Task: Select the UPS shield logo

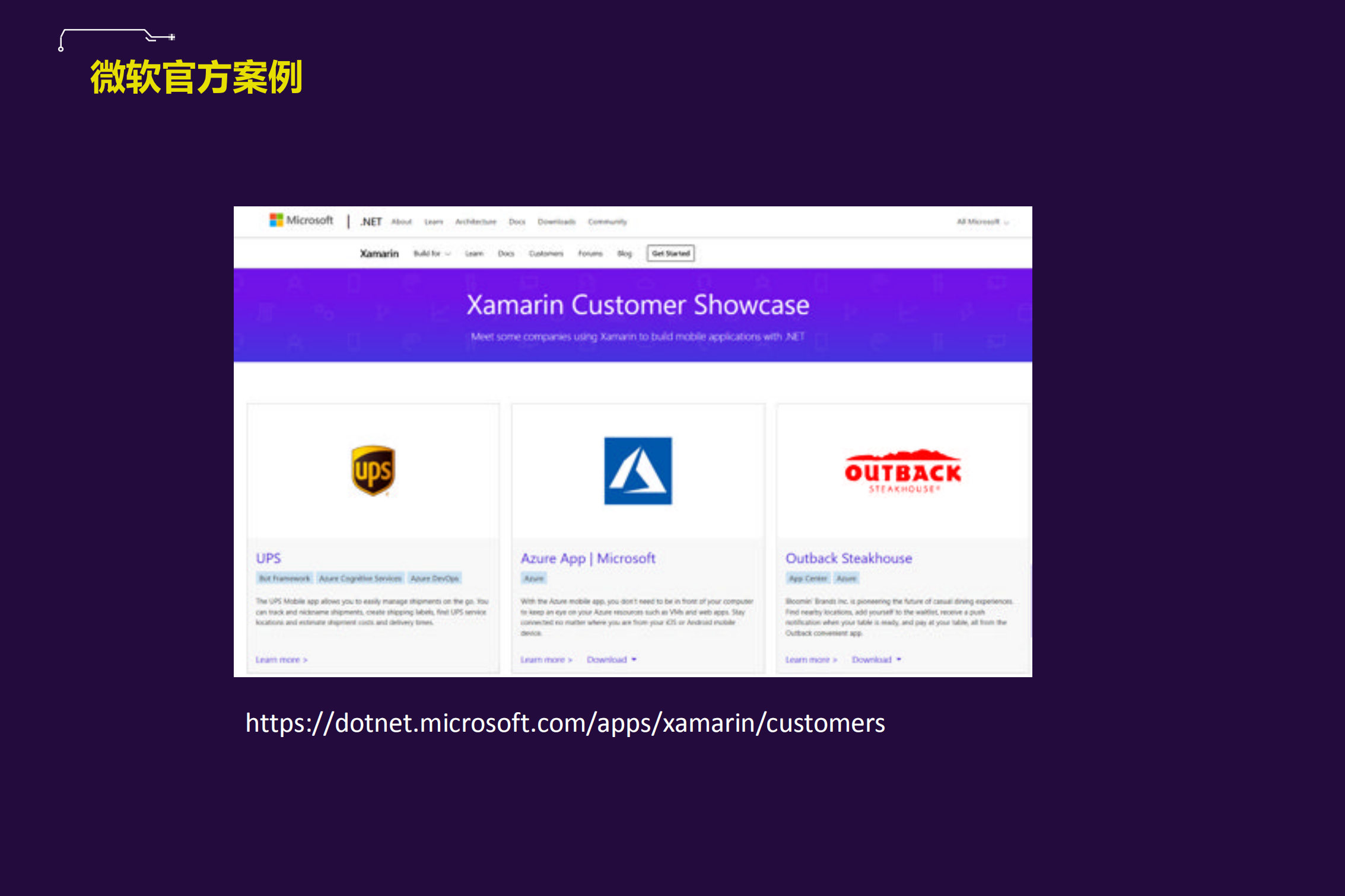Action: point(373,470)
